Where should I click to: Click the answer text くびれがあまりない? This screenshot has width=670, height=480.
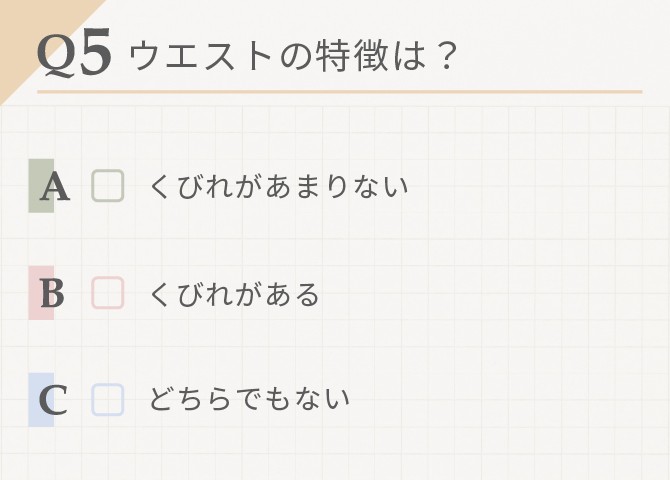click(x=279, y=186)
